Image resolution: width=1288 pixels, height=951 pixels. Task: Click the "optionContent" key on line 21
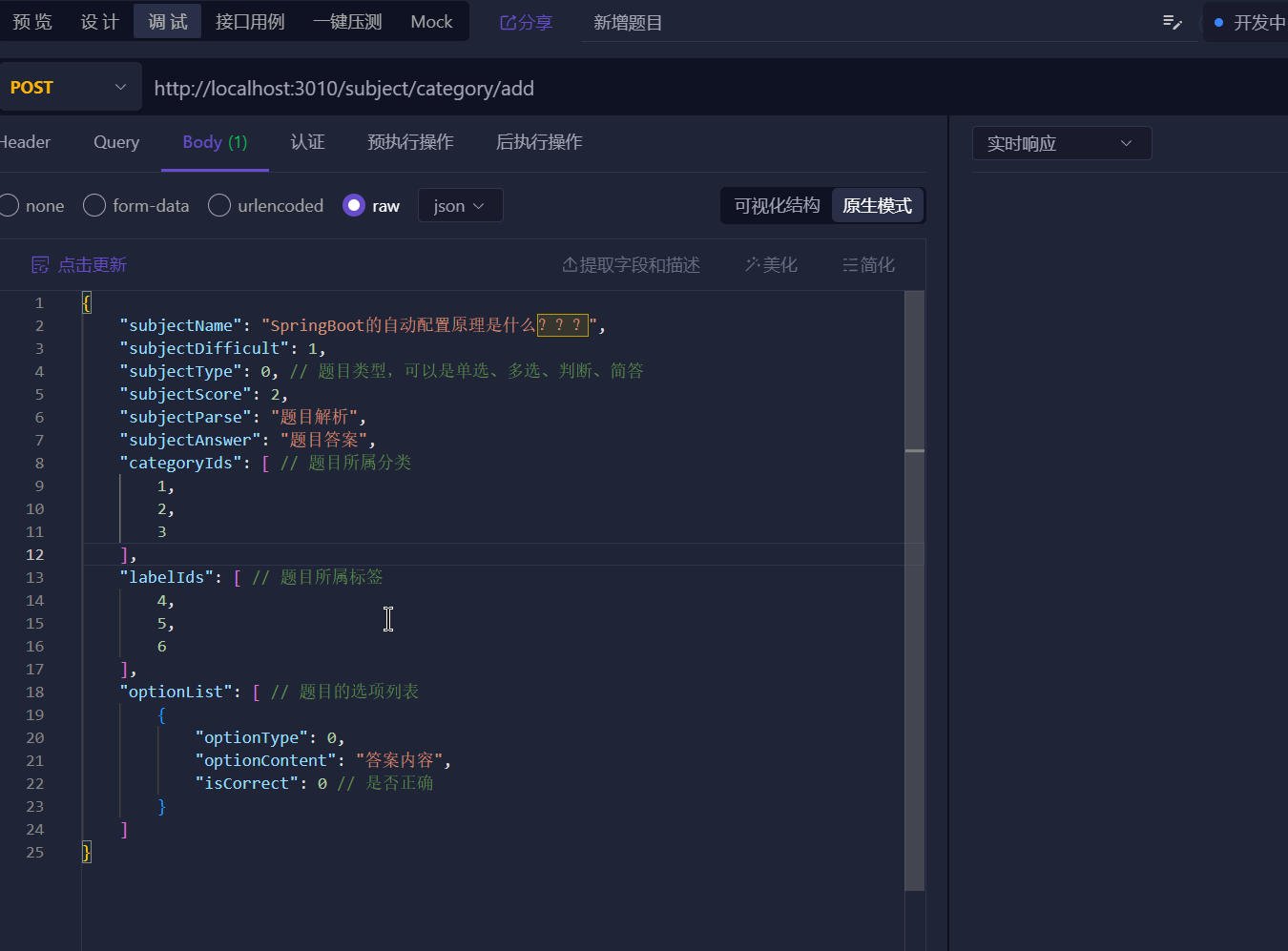pyautogui.click(x=266, y=760)
